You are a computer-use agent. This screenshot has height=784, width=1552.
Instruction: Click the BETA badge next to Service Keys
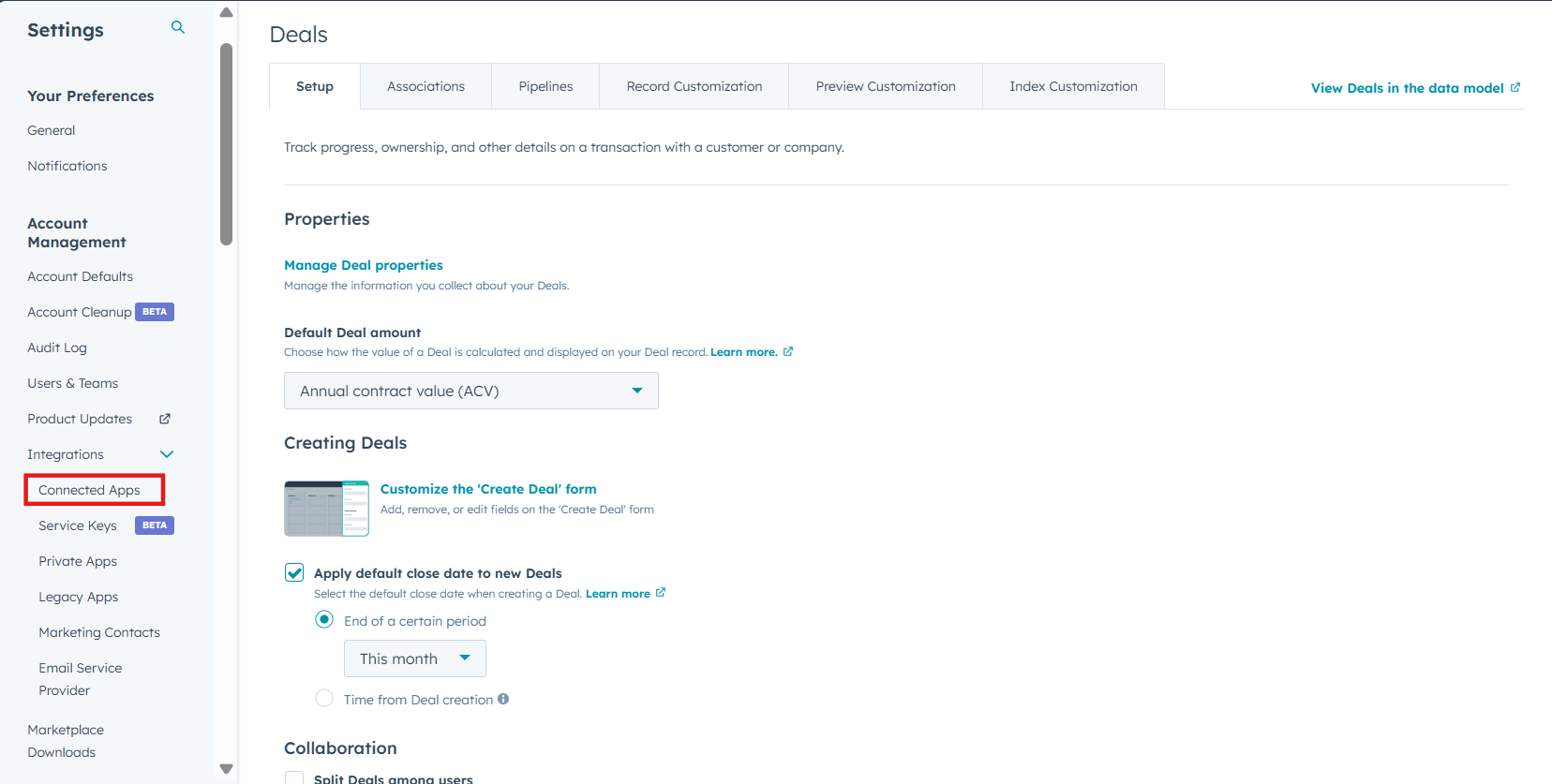(x=155, y=525)
